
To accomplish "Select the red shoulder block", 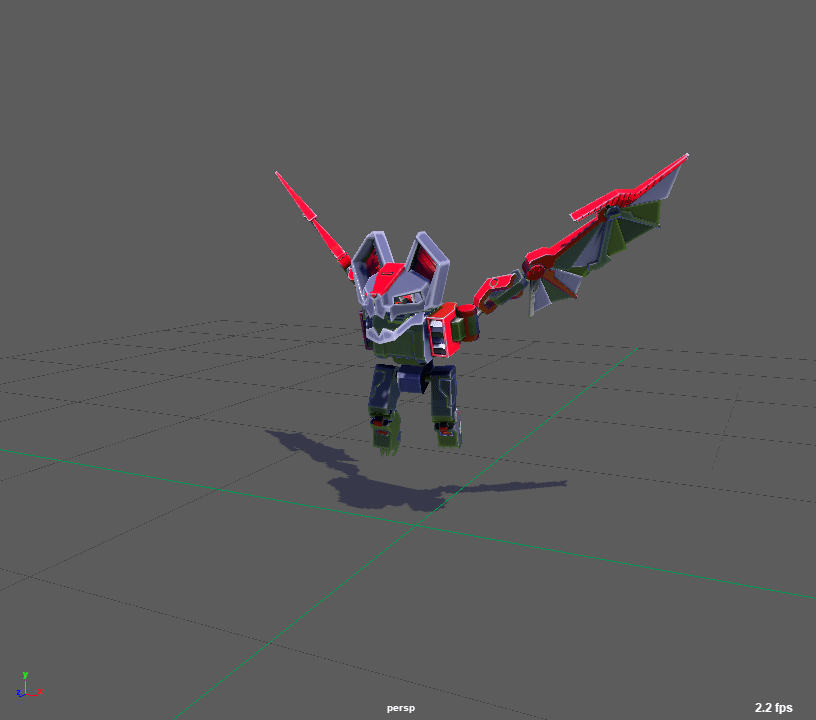I will [x=441, y=333].
